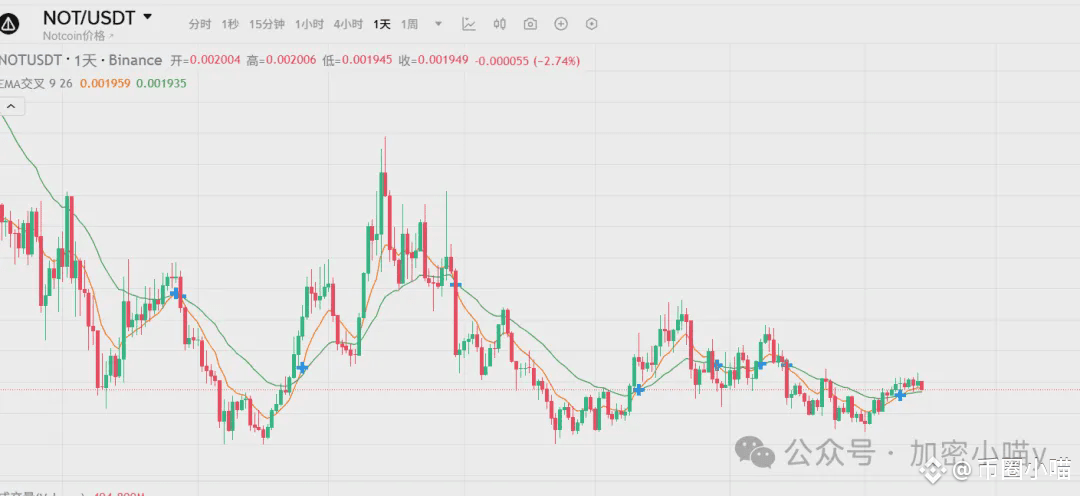Select the 1天 timeframe
Viewport: 1080px width, 496px height.
click(x=382, y=24)
